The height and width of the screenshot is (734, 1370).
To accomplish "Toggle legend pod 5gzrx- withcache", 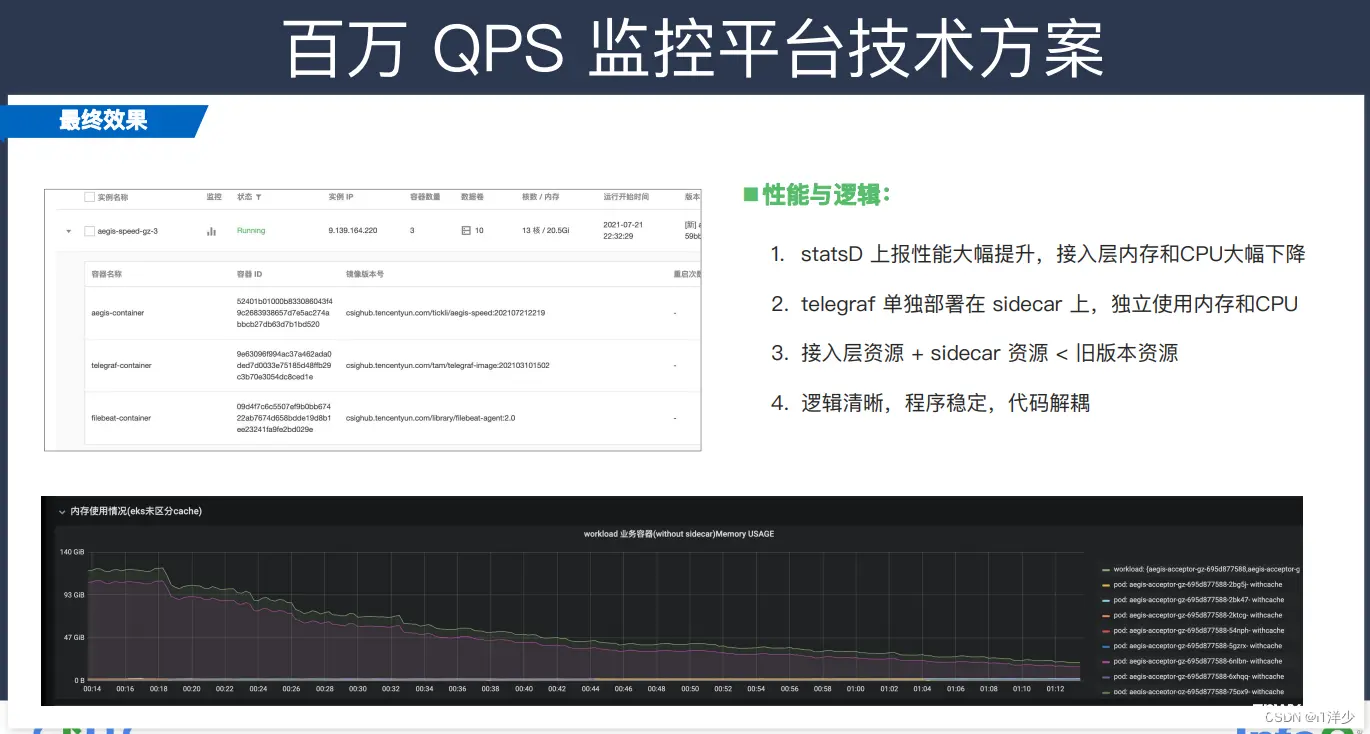I will pos(1190,646).
